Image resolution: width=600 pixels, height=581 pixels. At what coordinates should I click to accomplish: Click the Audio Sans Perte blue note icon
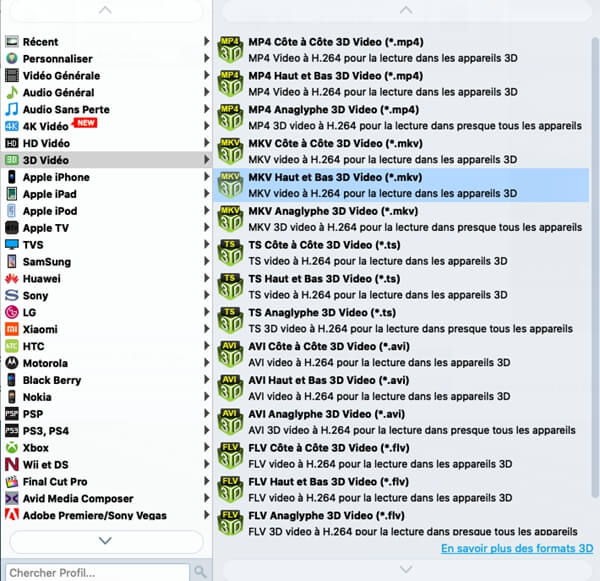coord(11,109)
